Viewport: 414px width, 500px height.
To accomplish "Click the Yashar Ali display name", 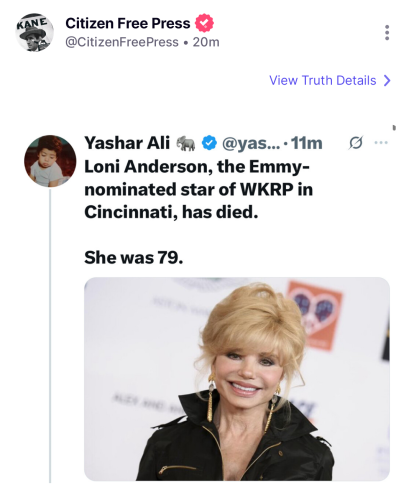I will pos(127,143).
